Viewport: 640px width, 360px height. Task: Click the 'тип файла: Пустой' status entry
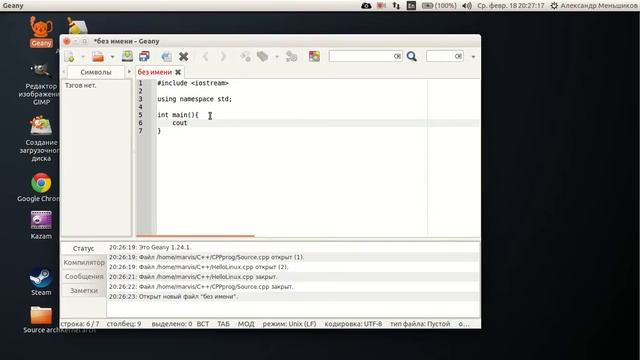click(420, 324)
